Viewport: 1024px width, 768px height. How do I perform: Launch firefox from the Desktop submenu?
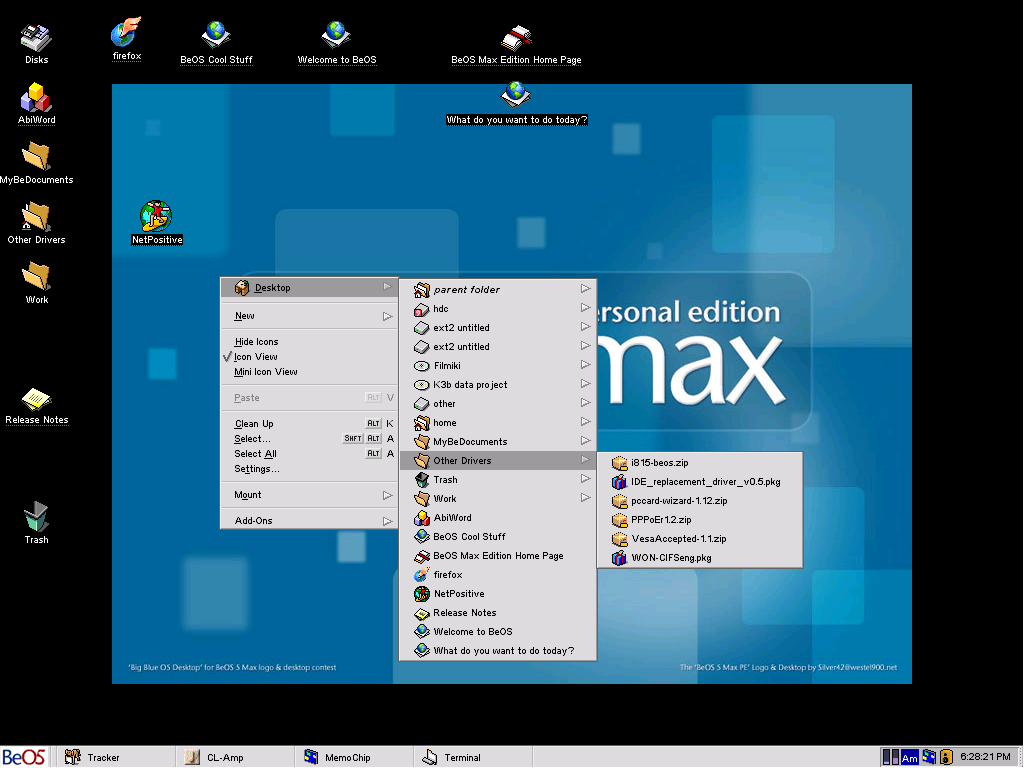click(498, 574)
